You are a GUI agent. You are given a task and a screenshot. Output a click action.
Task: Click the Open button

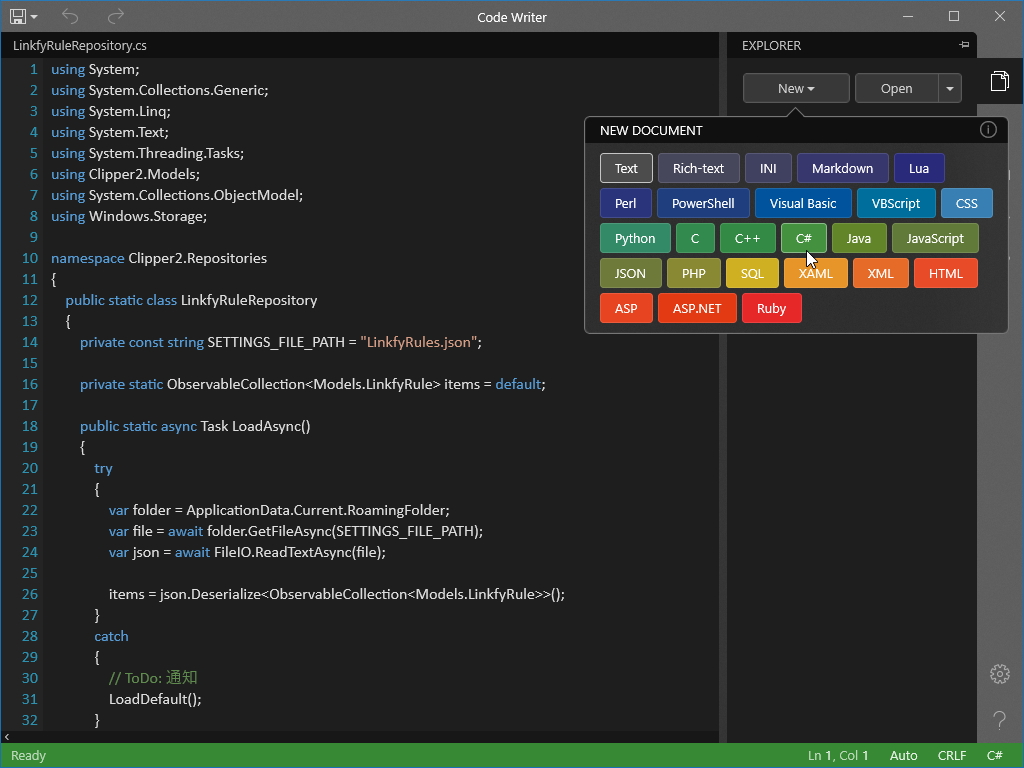click(x=897, y=88)
